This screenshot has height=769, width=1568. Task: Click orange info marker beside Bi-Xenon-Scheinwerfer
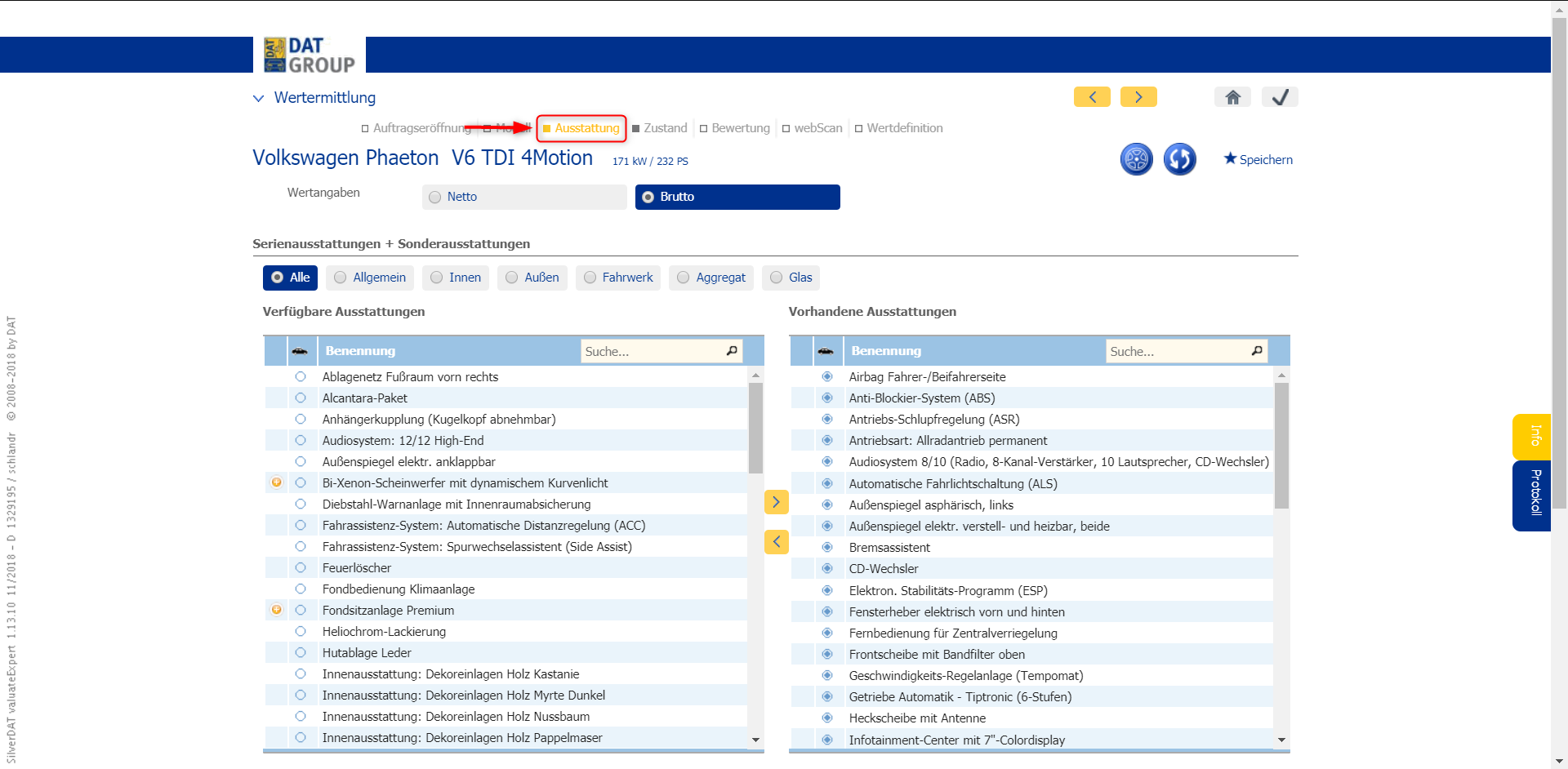click(277, 482)
